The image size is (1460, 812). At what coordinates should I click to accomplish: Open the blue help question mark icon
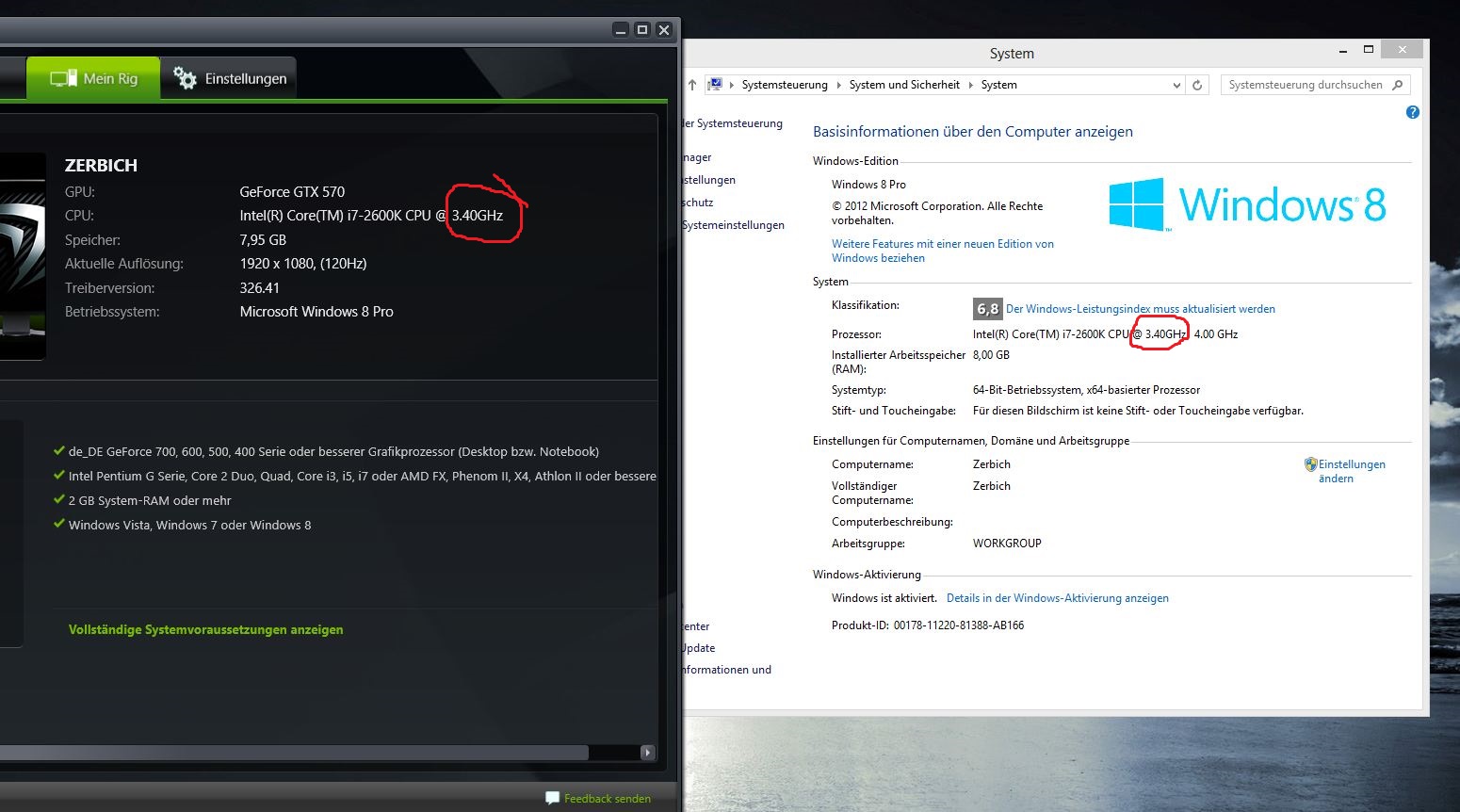pyautogui.click(x=1412, y=112)
